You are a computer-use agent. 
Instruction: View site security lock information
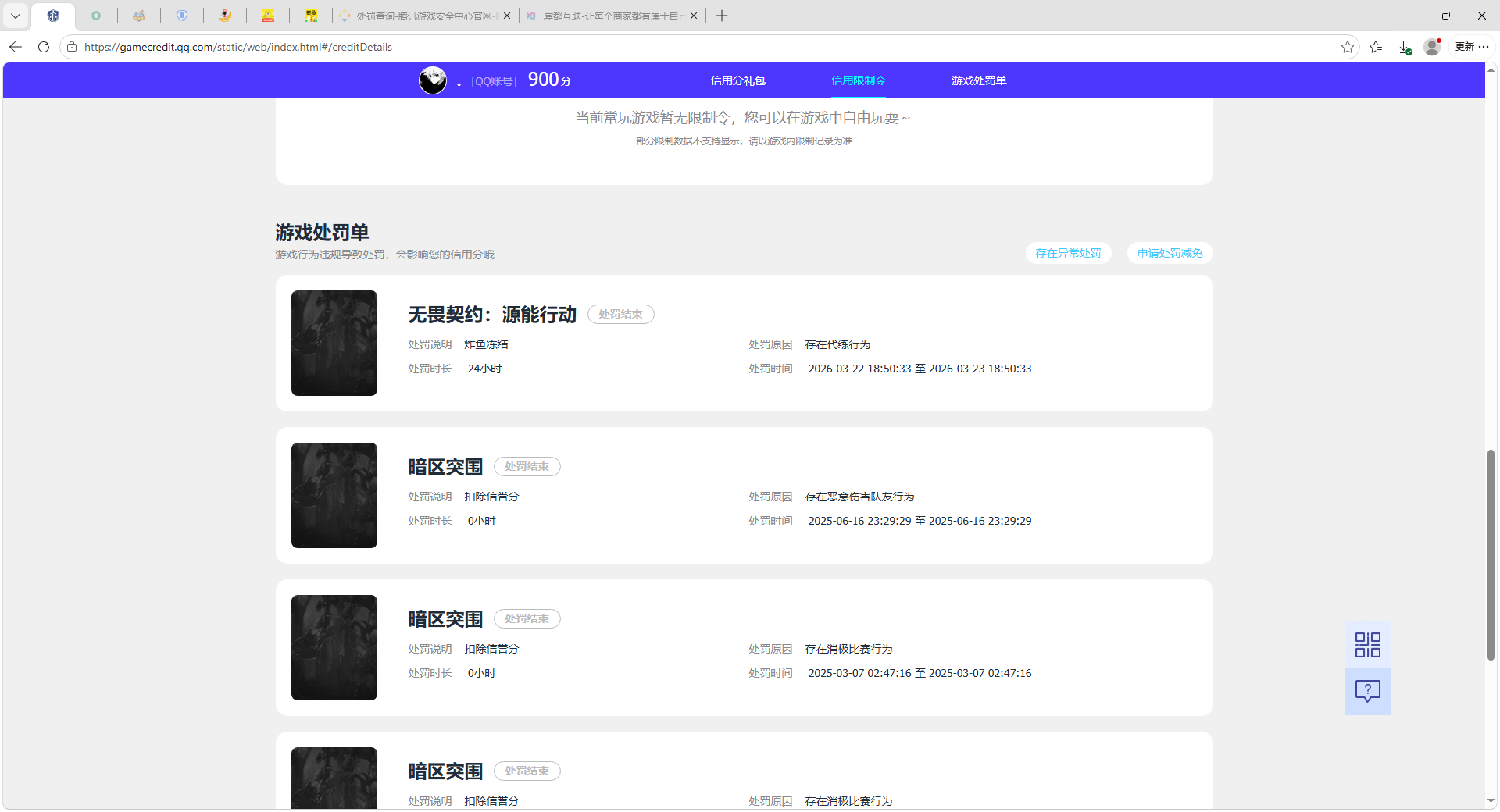(72, 47)
